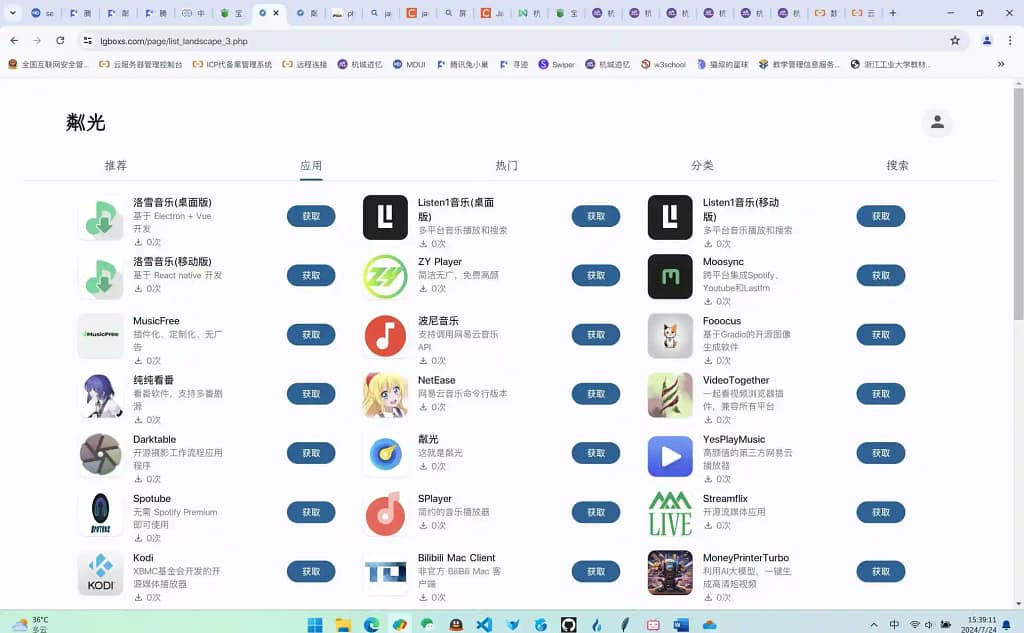Switch to the 推荐 tab
The height and width of the screenshot is (633, 1024).
pyautogui.click(x=116, y=166)
